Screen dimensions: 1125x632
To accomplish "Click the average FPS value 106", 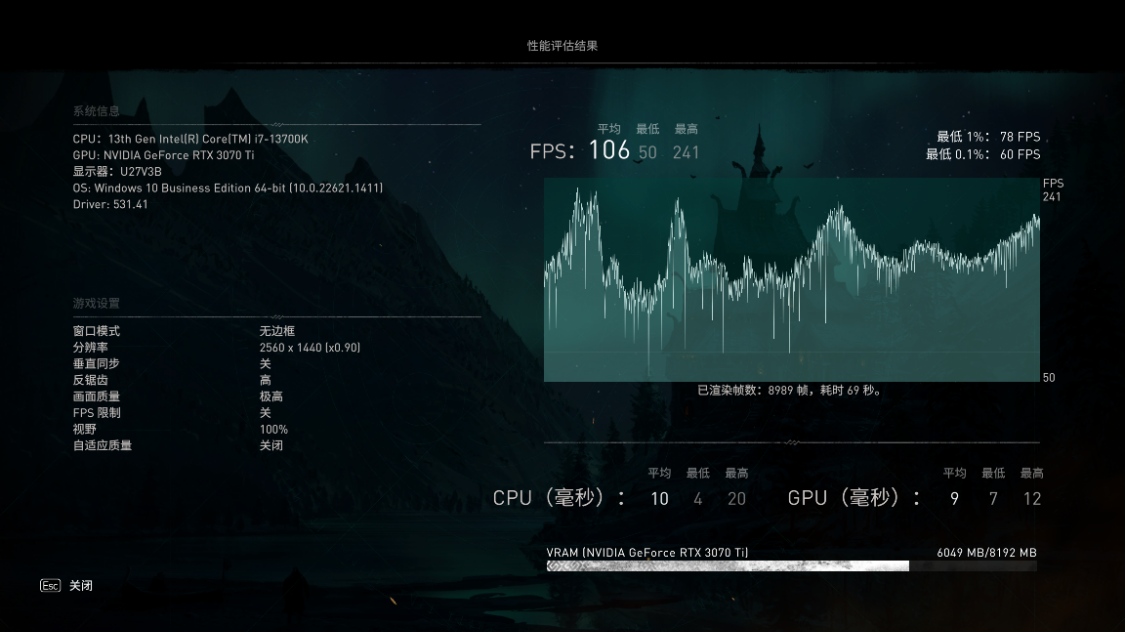I will click(x=609, y=150).
